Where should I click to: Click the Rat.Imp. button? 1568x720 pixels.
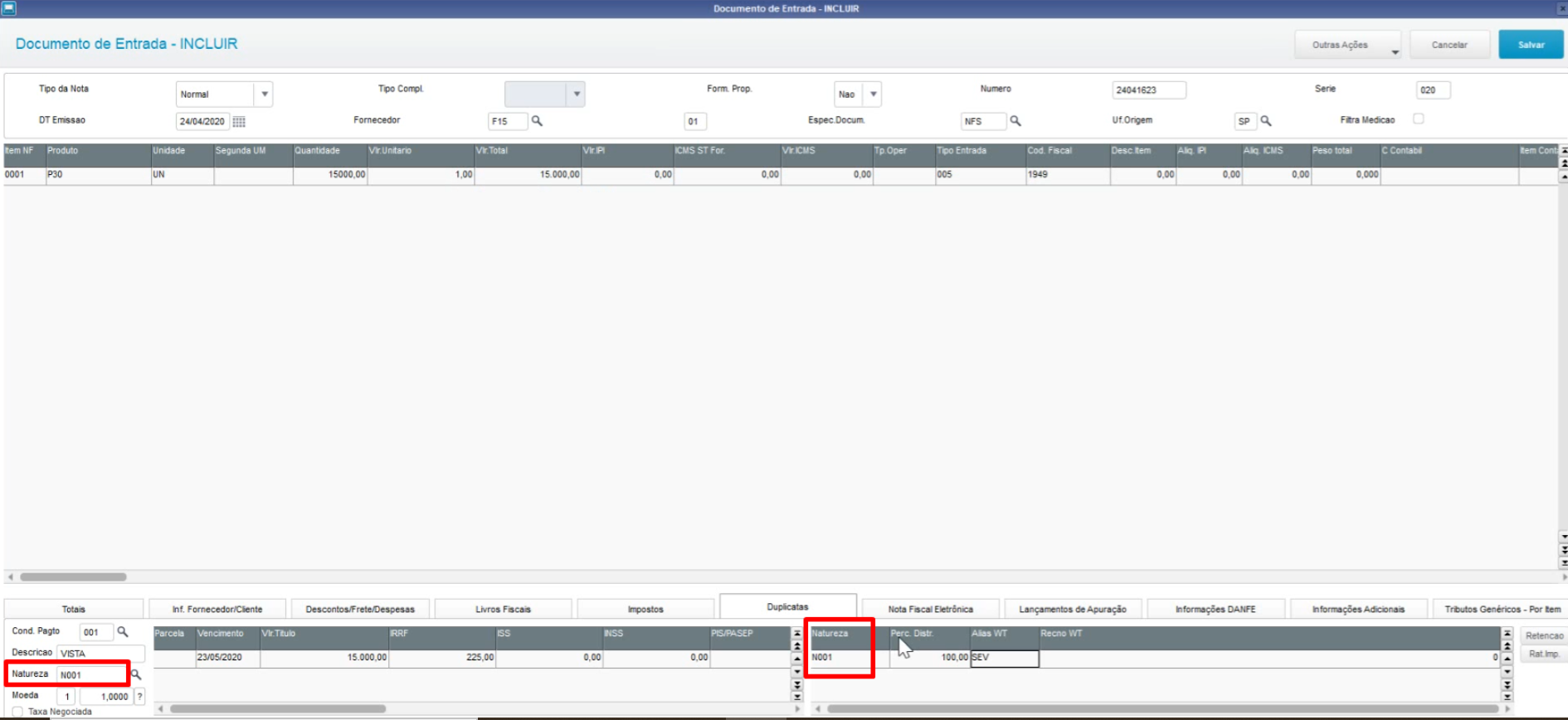pyautogui.click(x=1544, y=654)
